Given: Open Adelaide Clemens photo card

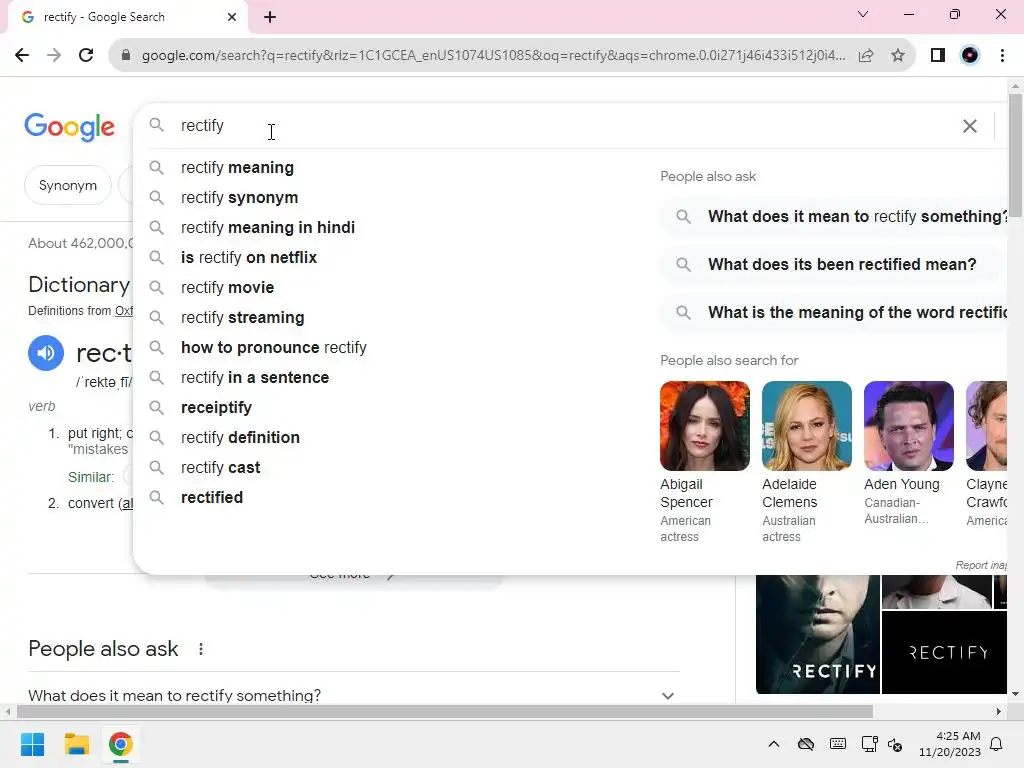Looking at the screenshot, I should [x=807, y=426].
